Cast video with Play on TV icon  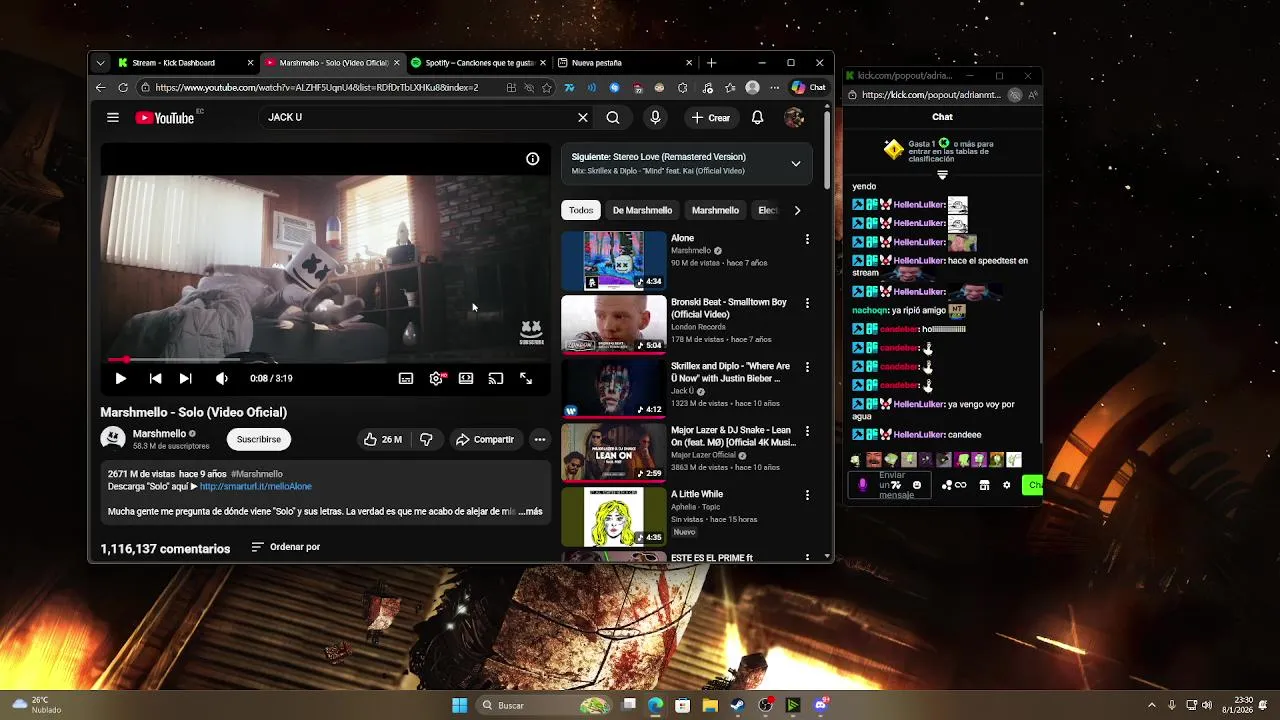coord(496,379)
